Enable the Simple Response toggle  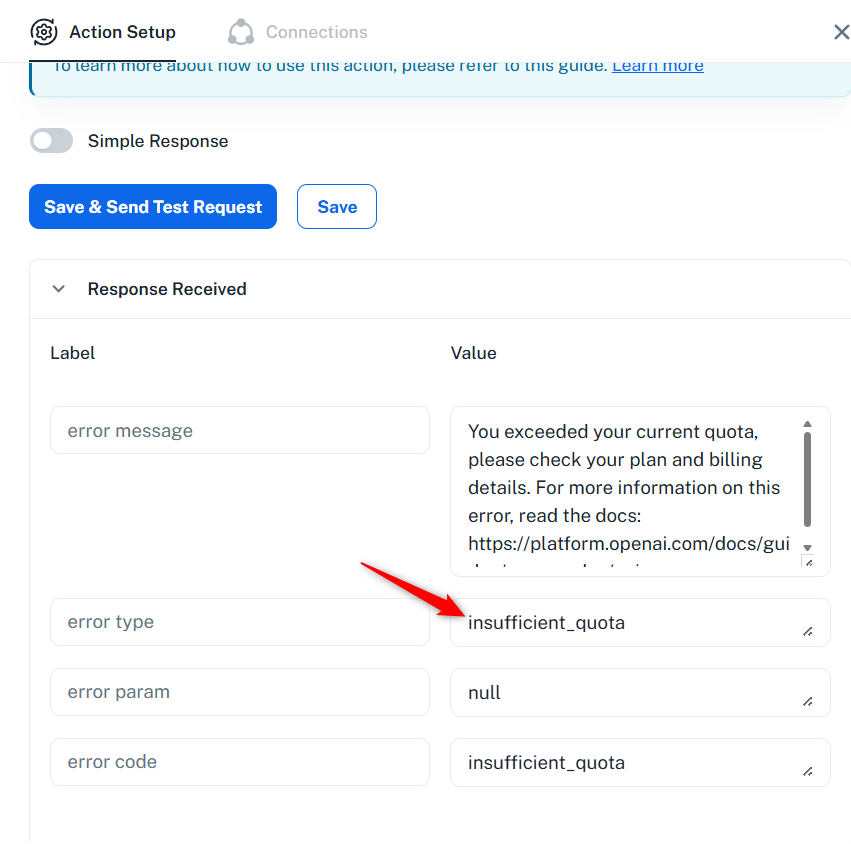[52, 141]
